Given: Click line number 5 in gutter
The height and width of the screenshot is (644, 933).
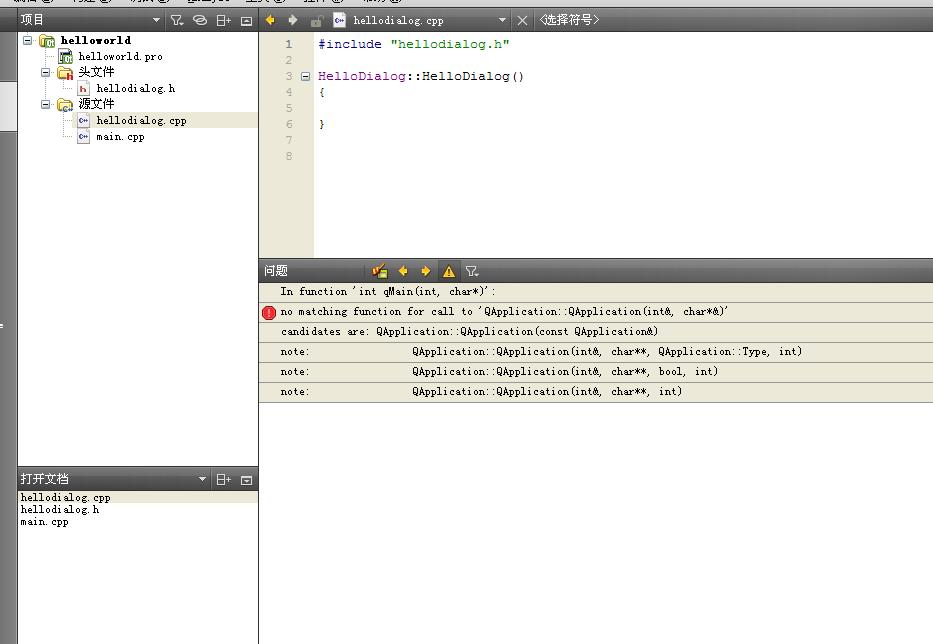Looking at the screenshot, I should [x=289, y=108].
